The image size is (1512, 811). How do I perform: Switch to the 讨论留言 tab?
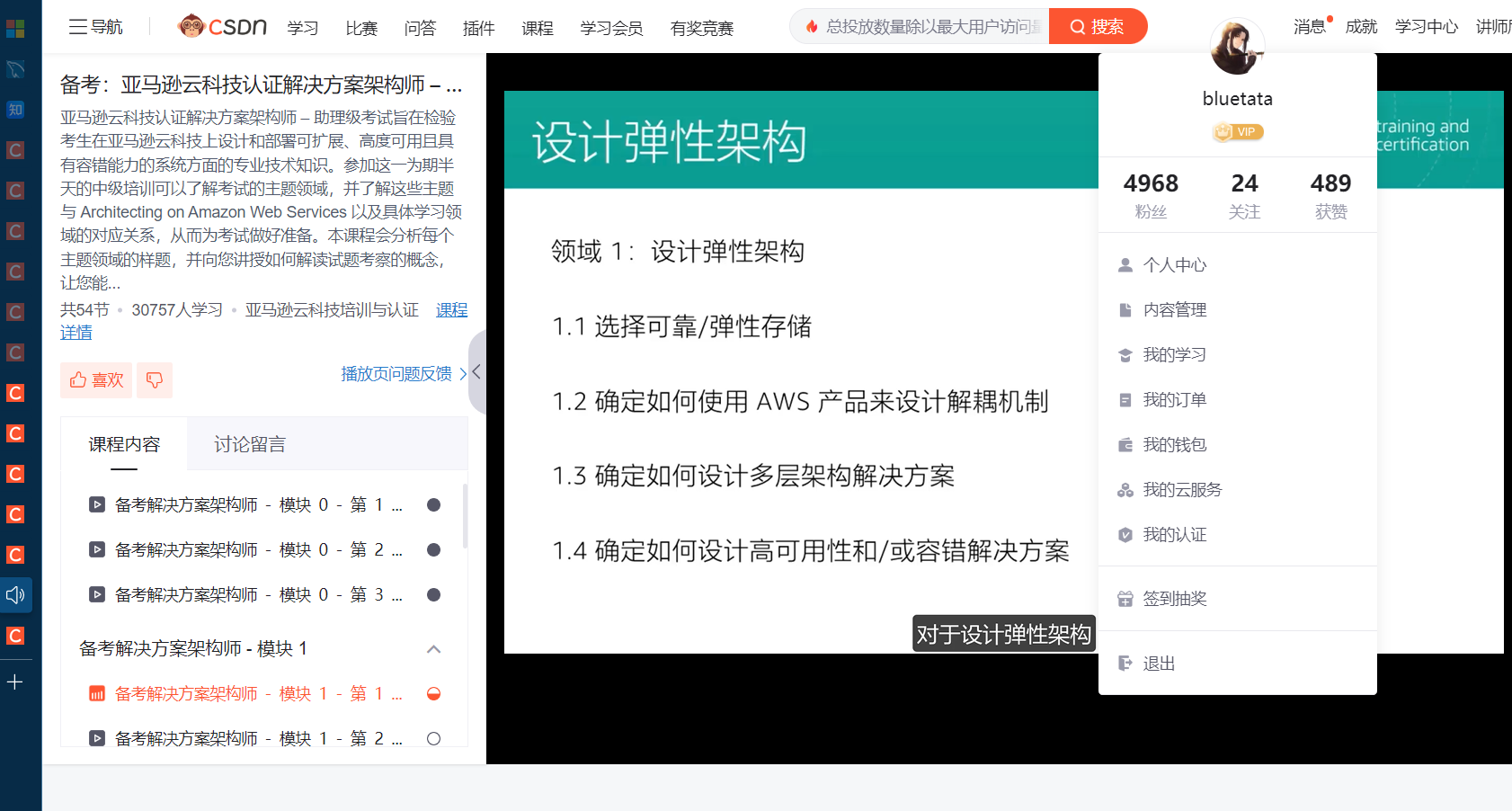(249, 444)
